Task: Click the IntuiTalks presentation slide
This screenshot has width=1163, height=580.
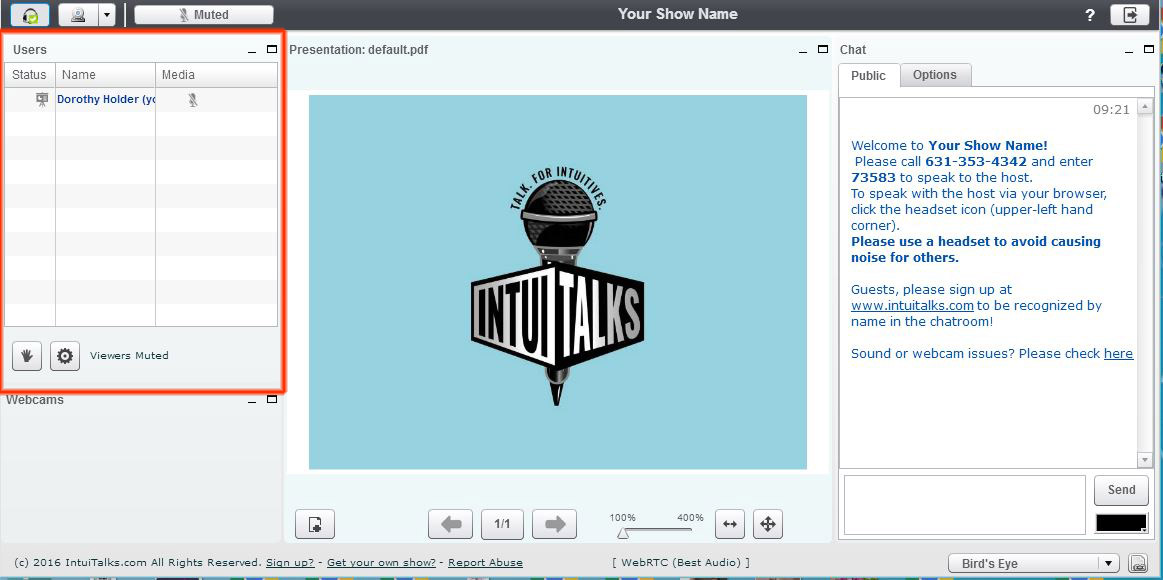Action: tap(558, 282)
